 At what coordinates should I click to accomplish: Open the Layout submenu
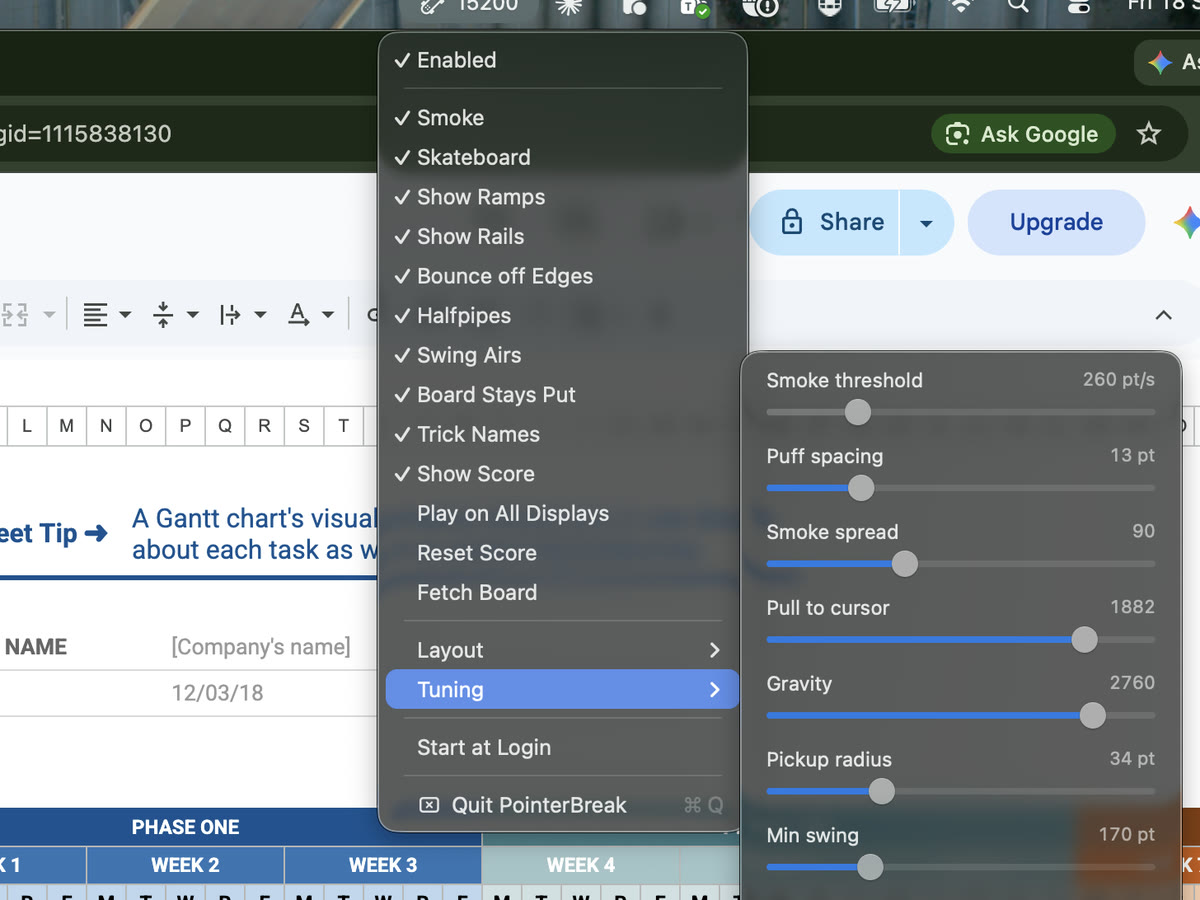tap(562, 650)
